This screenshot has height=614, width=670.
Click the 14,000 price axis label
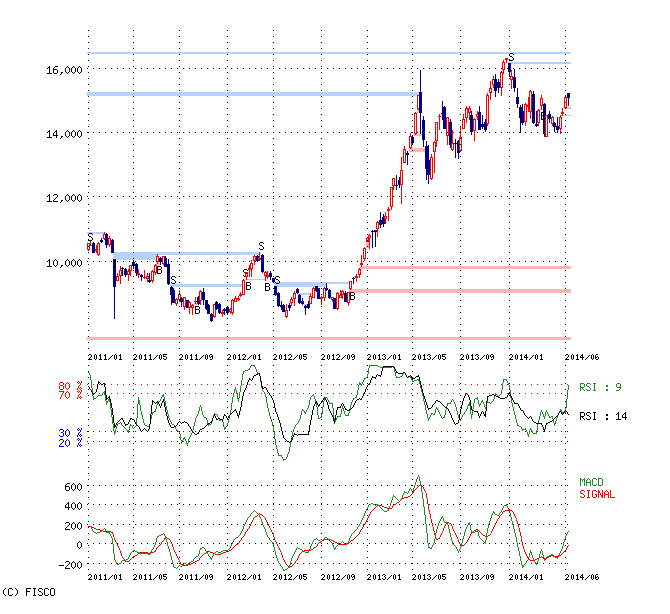point(65,133)
